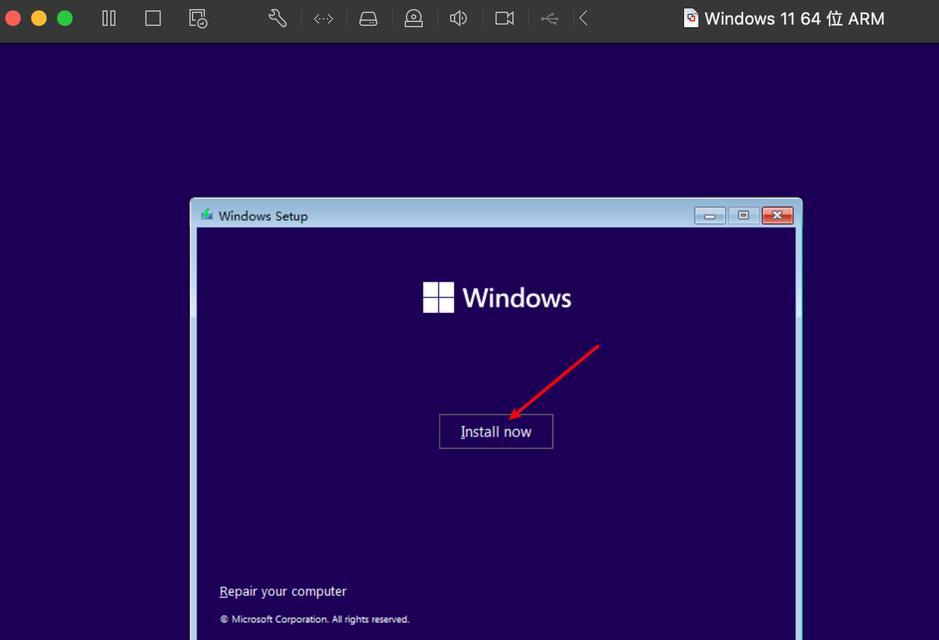
Task: Click the Windows Setup title text
Action: pos(263,216)
